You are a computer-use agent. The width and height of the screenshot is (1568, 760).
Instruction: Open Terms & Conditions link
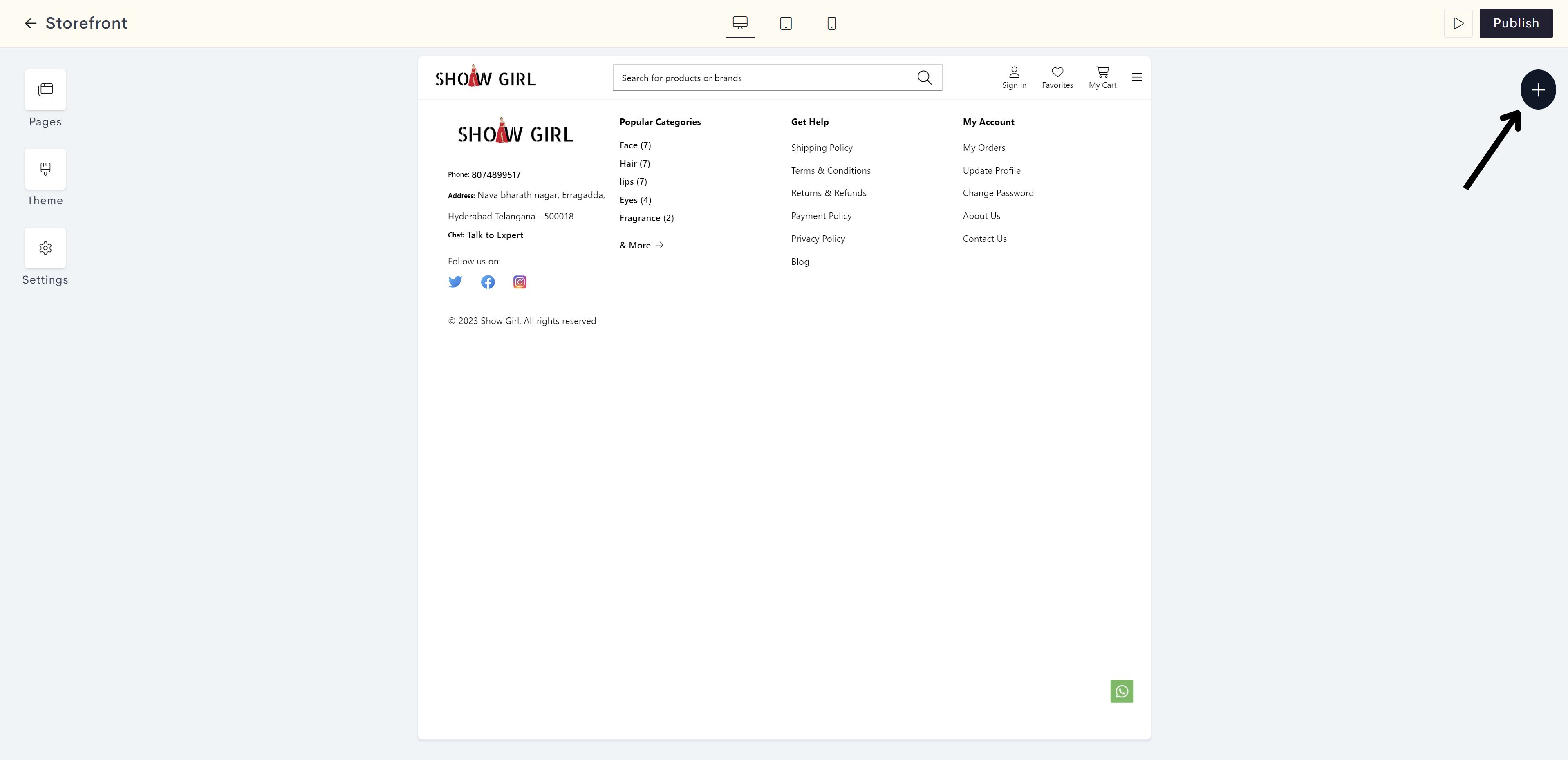pos(831,171)
